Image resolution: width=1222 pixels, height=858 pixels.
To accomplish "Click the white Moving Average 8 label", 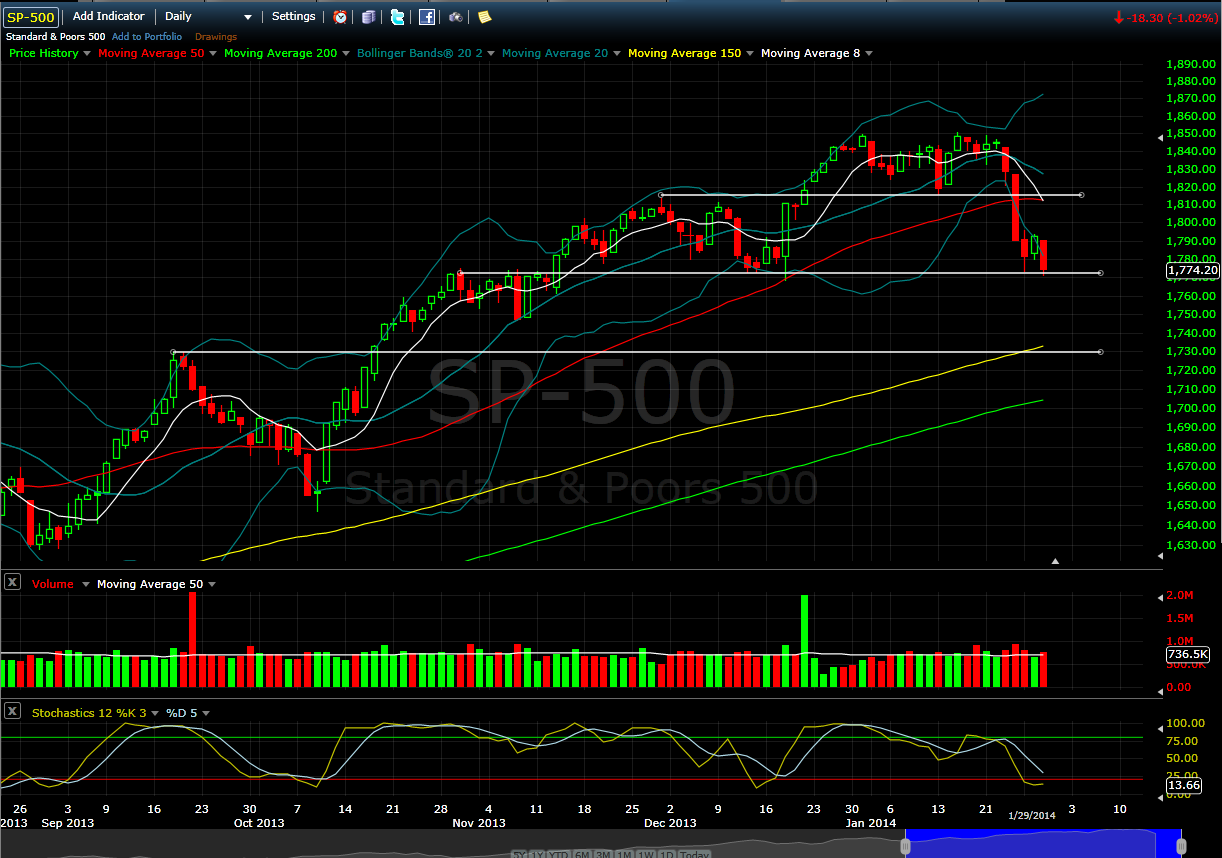I will pos(811,53).
